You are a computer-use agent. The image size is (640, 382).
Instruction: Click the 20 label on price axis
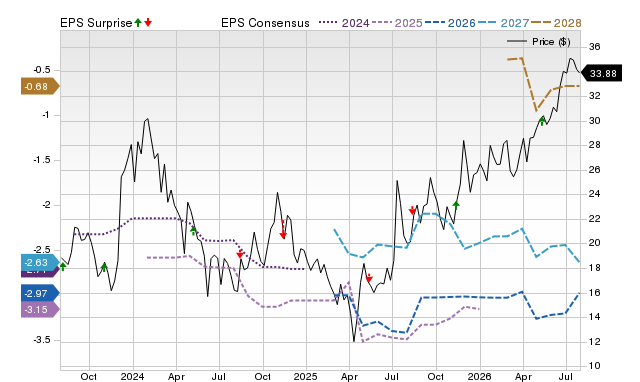click(595, 243)
